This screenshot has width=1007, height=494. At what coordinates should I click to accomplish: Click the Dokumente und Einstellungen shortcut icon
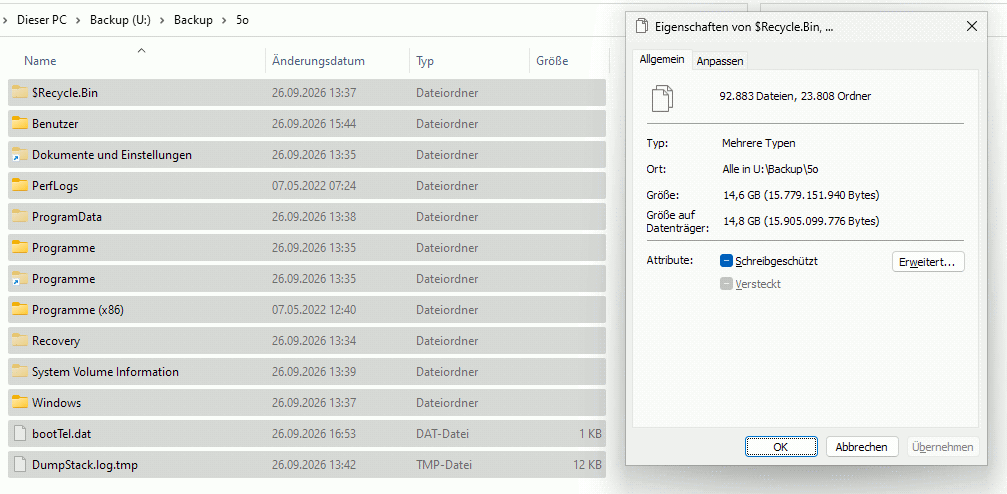coord(20,155)
